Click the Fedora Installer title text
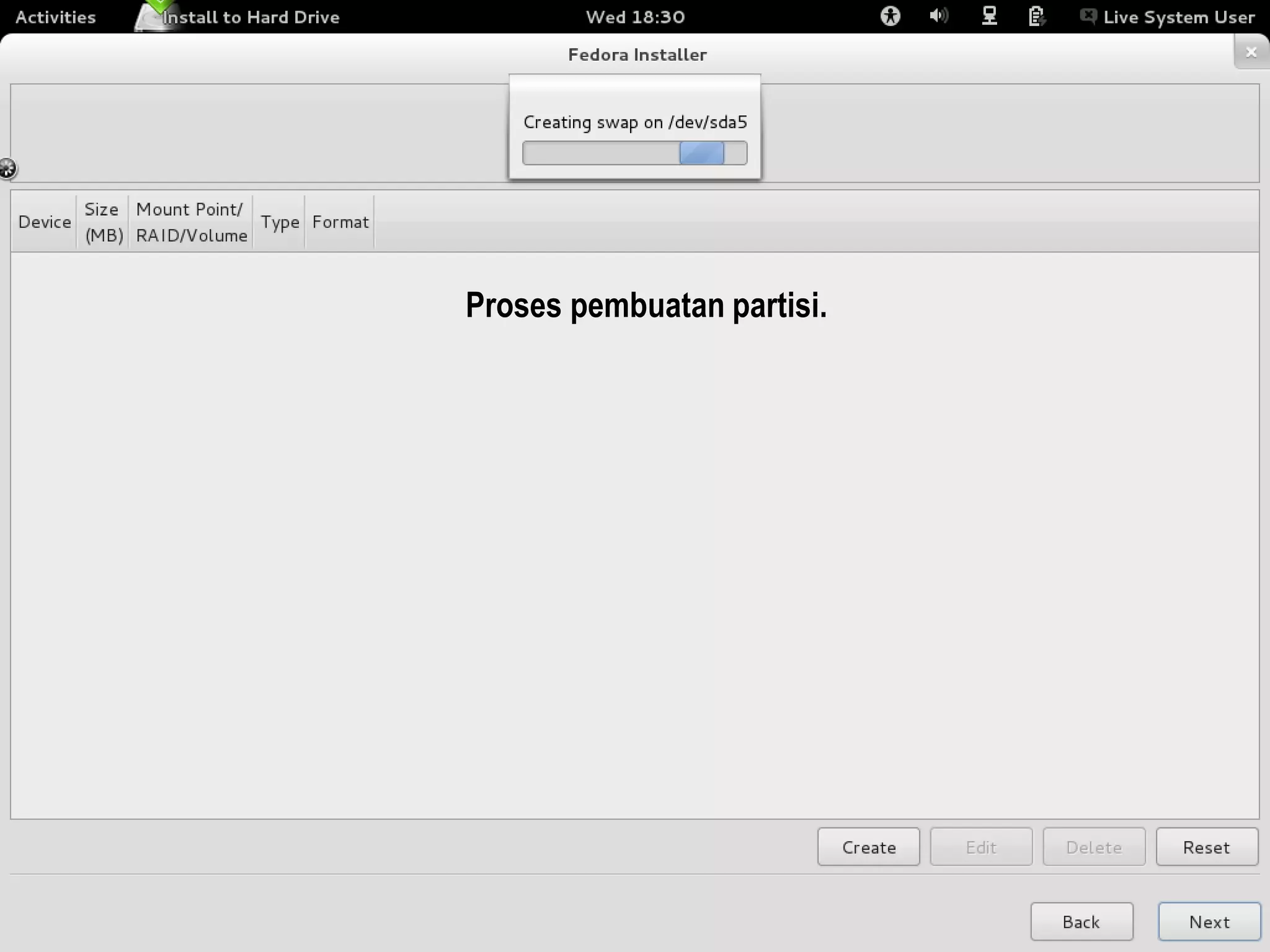1270x952 pixels. [637, 55]
